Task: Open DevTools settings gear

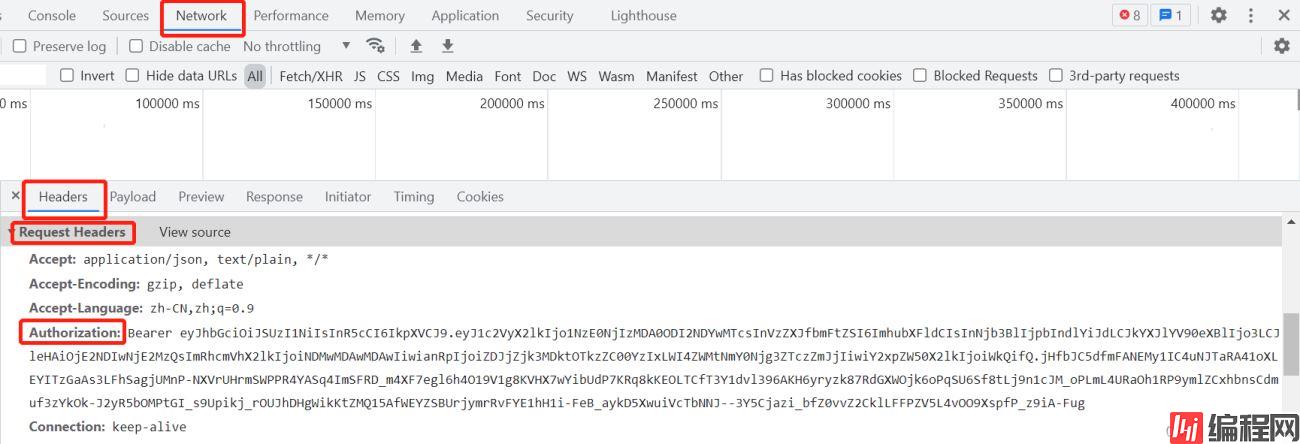Action: pos(1218,15)
